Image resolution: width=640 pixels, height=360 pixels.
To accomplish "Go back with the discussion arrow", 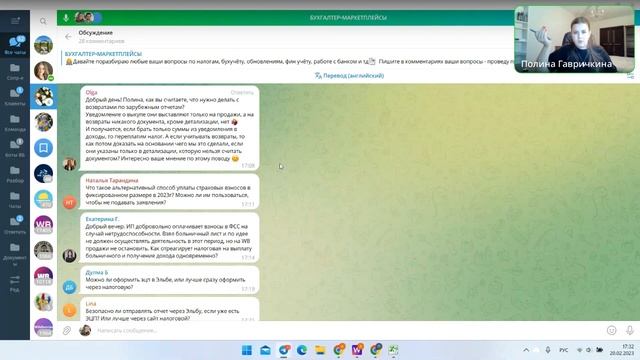I will pos(68,36).
